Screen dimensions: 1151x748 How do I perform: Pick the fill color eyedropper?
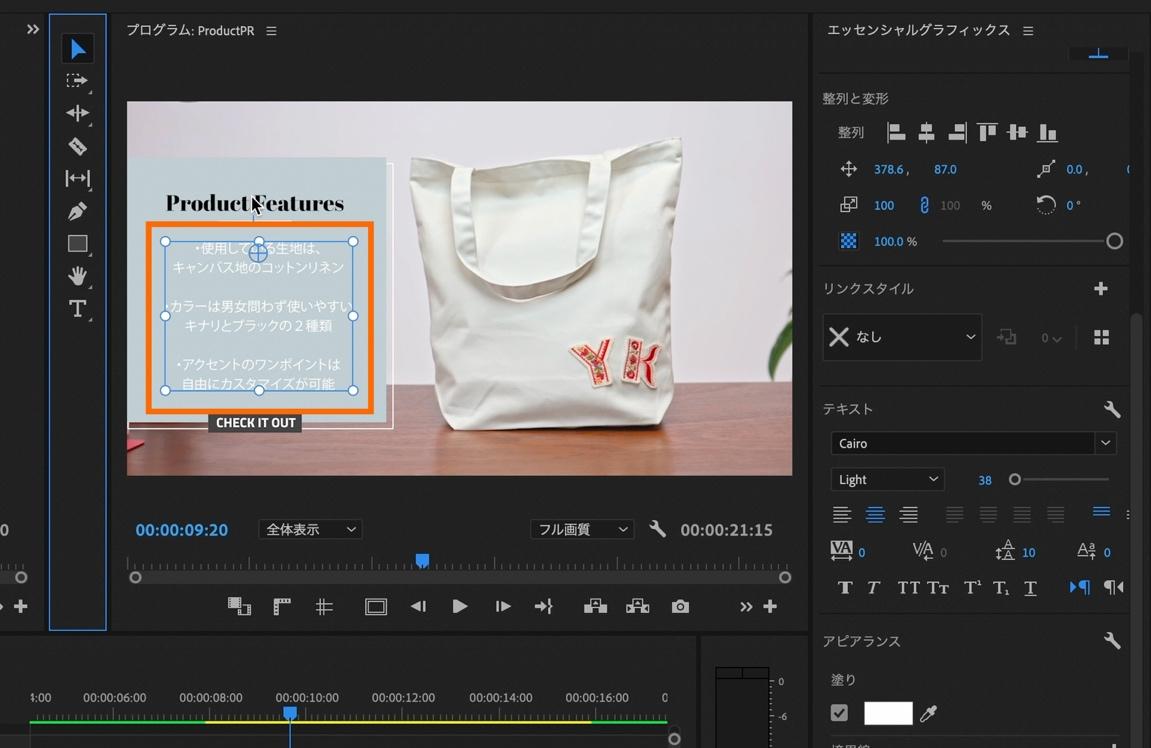tap(929, 713)
